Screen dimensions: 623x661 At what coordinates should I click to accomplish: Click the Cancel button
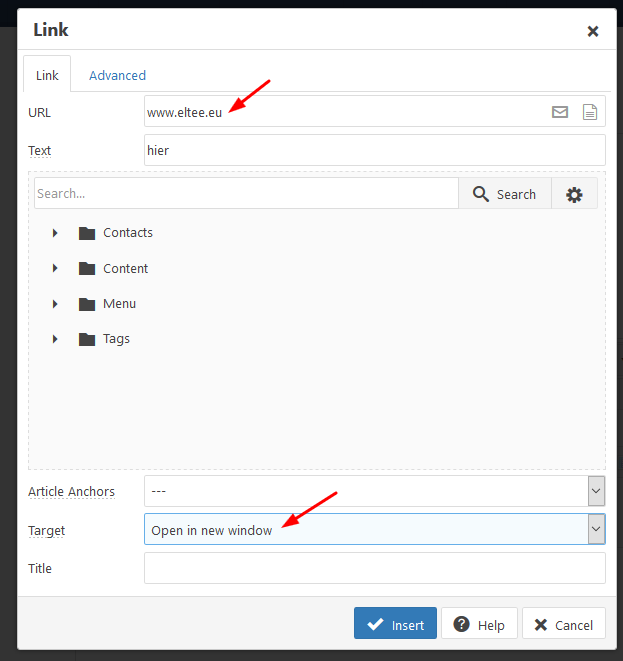(x=564, y=625)
